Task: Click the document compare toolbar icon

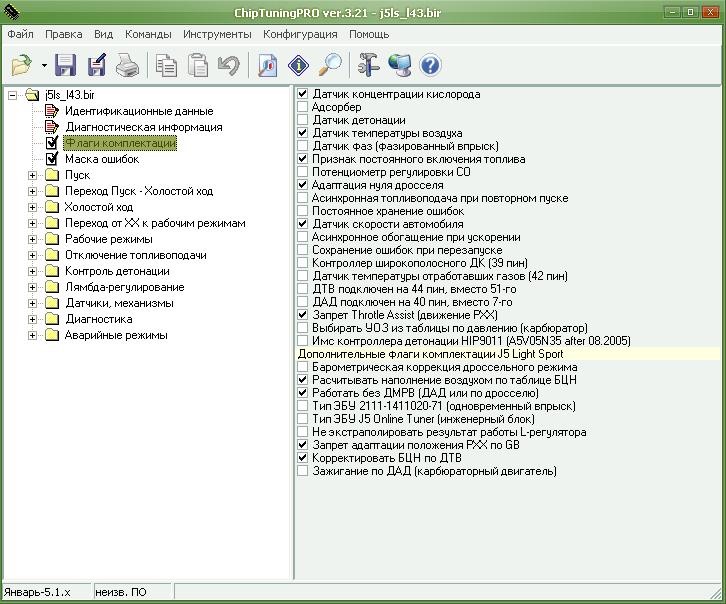Action: (x=267, y=65)
